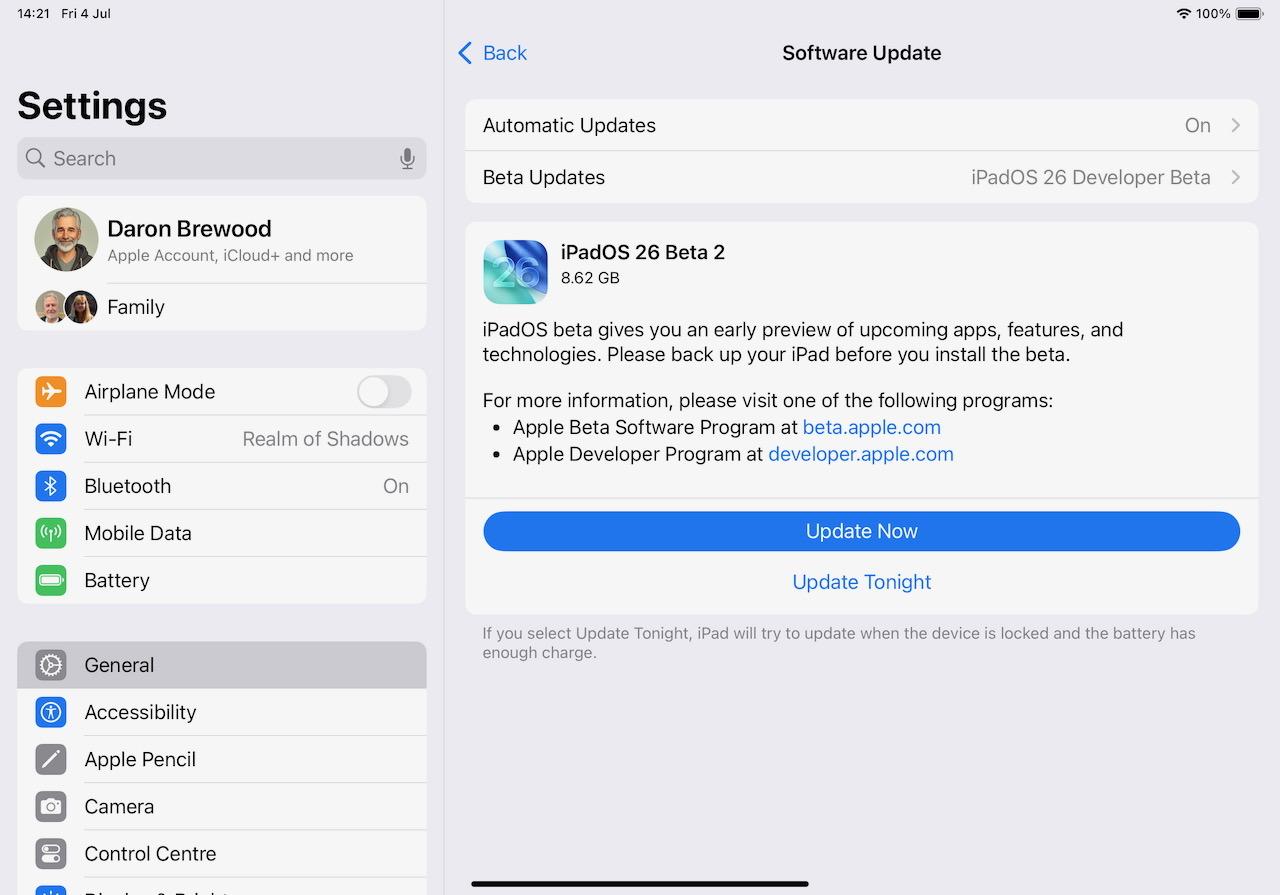Open the developer.apple.com link
This screenshot has width=1280, height=895.
click(861, 454)
